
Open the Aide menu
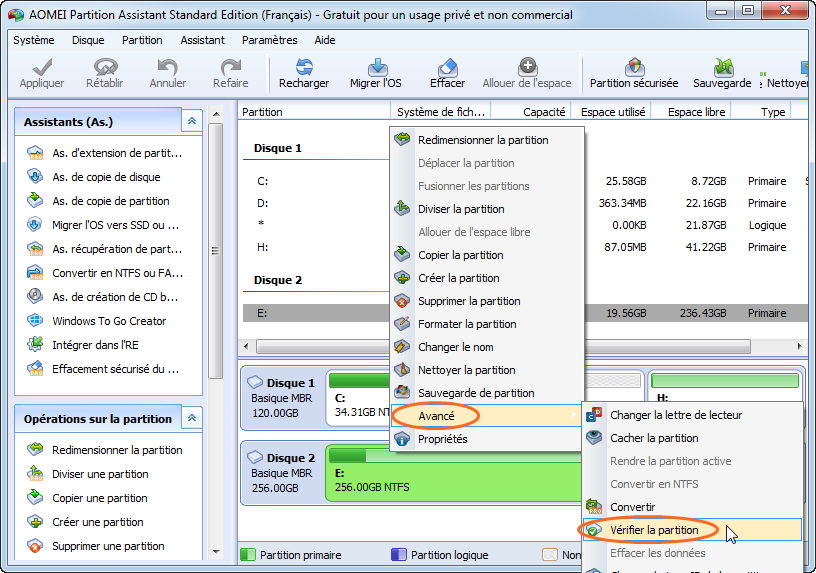pyautogui.click(x=325, y=40)
